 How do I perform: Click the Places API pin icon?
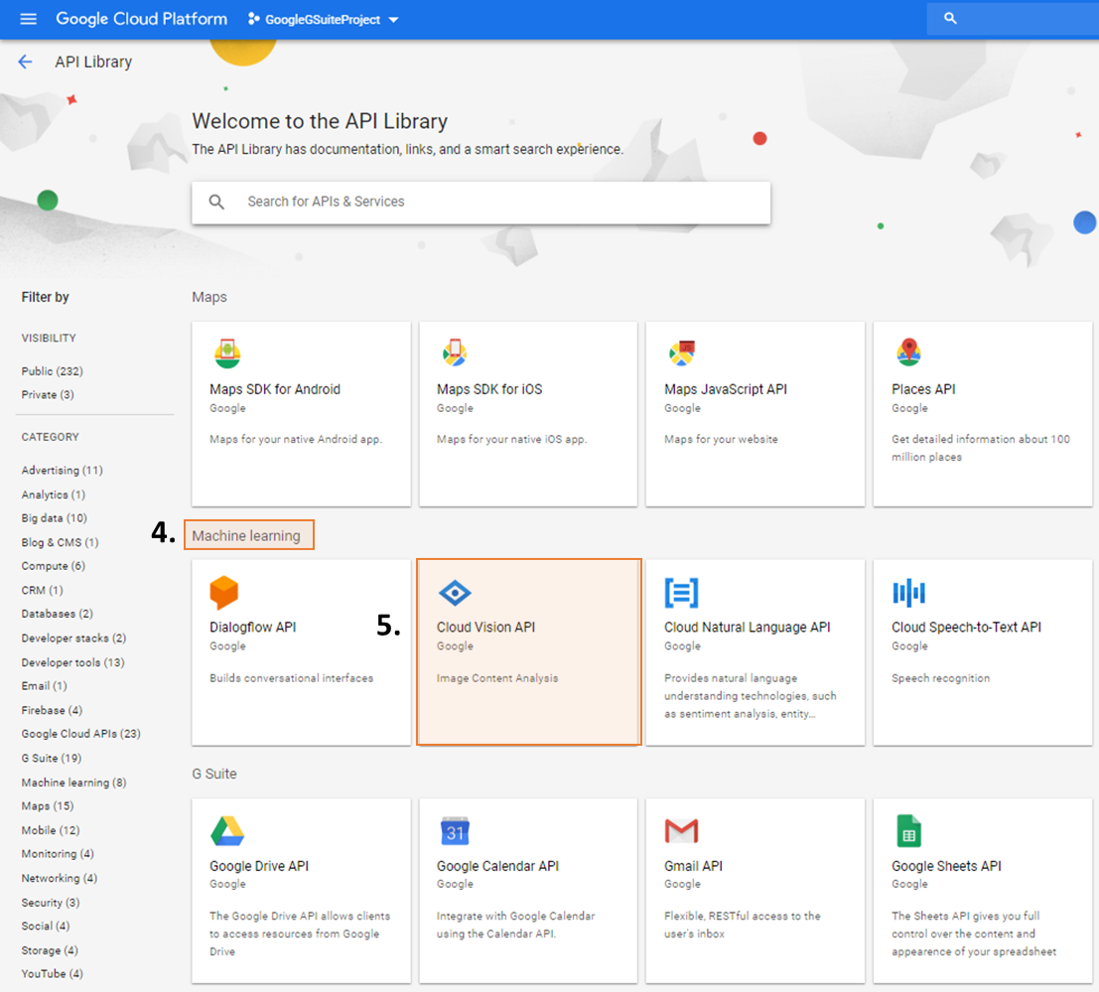pos(908,352)
